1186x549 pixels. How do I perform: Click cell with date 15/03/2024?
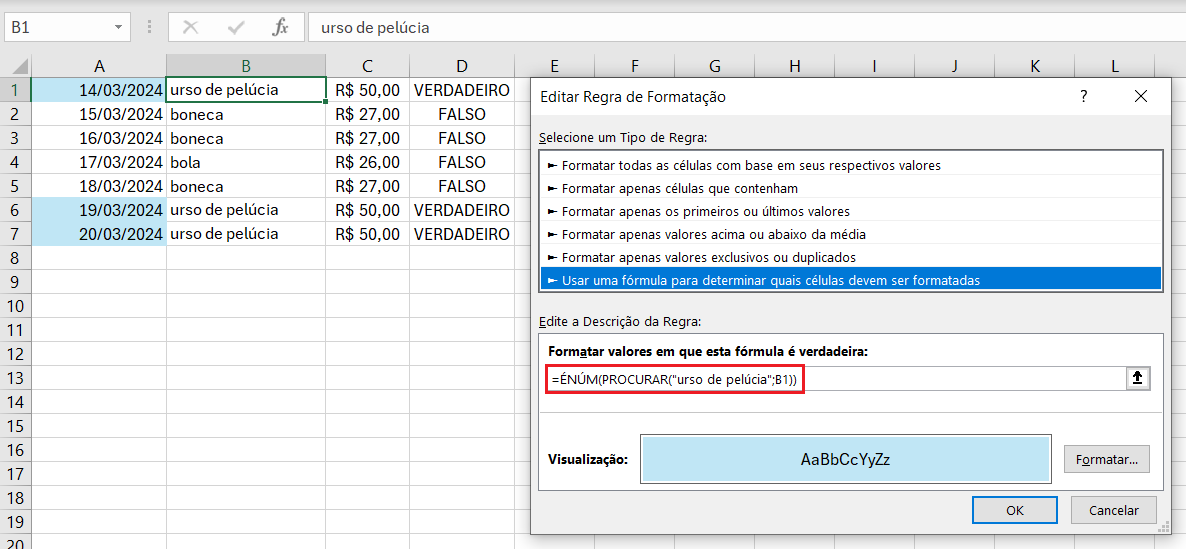click(x=99, y=114)
